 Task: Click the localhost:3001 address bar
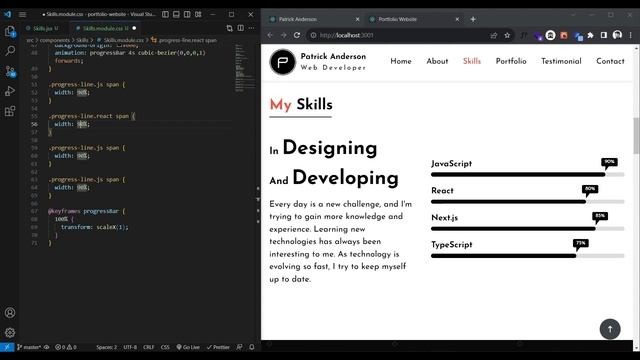pos(400,36)
